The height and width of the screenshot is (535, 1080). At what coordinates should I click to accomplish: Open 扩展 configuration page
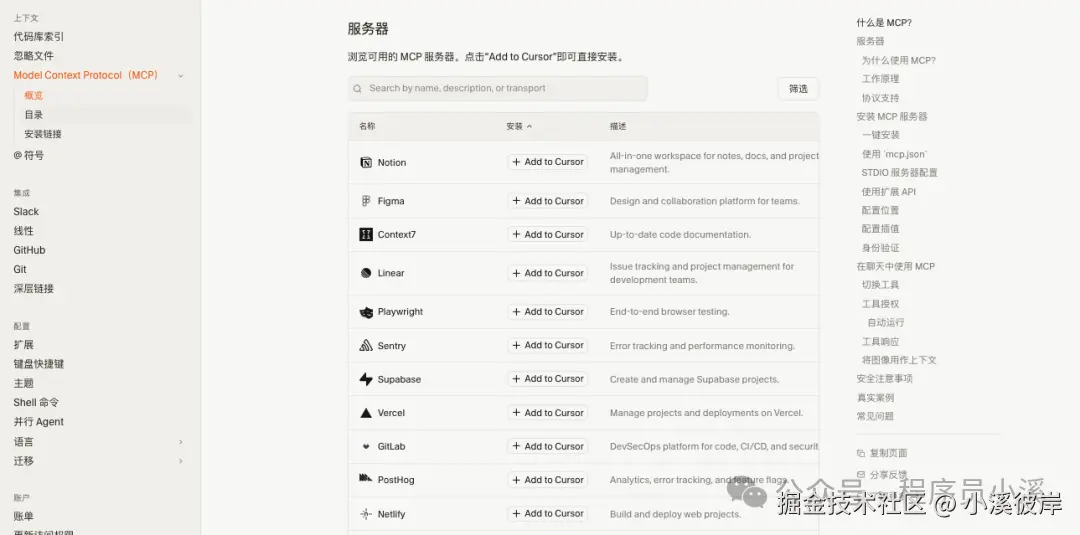(23, 345)
